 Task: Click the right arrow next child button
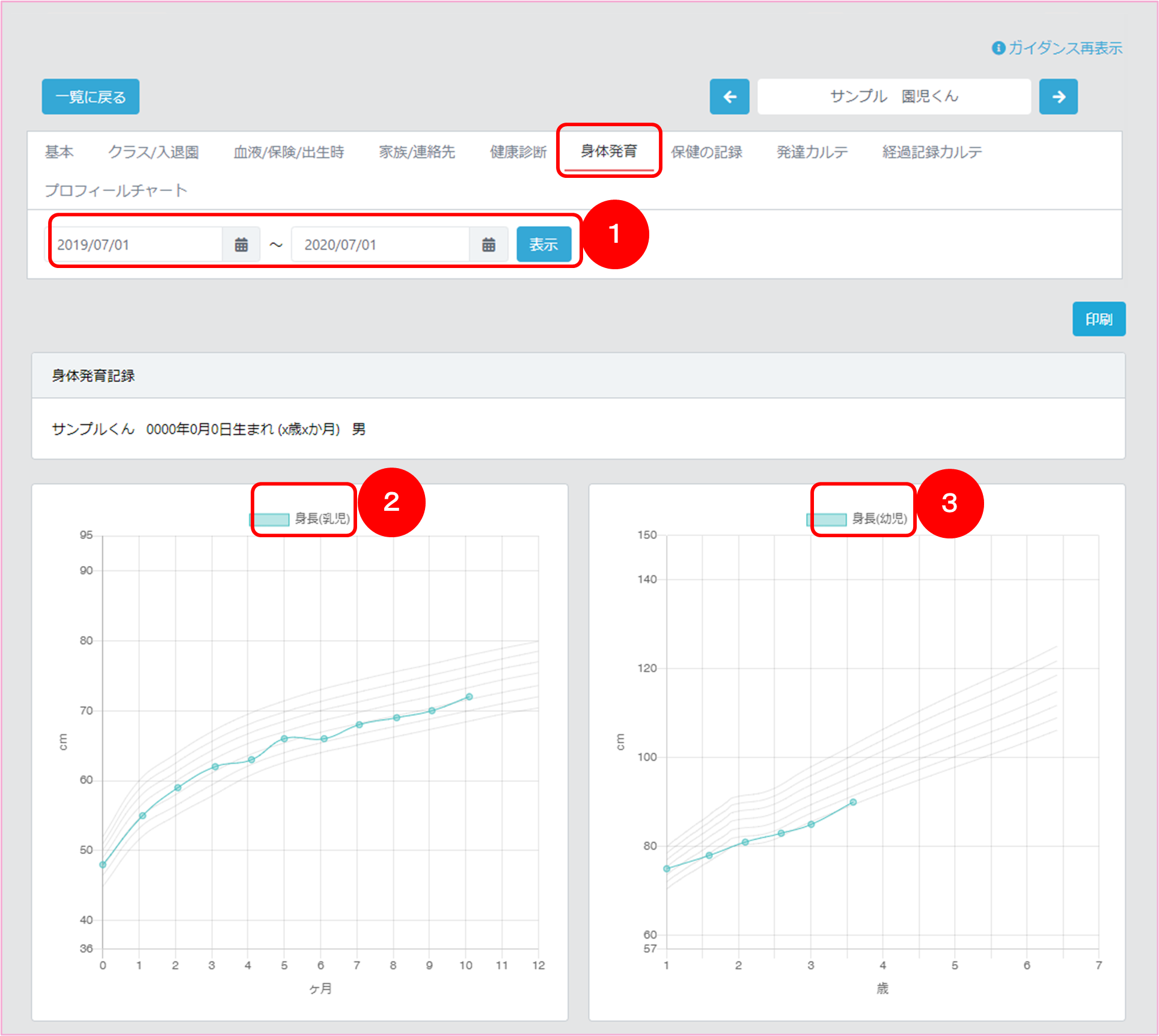[x=1058, y=97]
